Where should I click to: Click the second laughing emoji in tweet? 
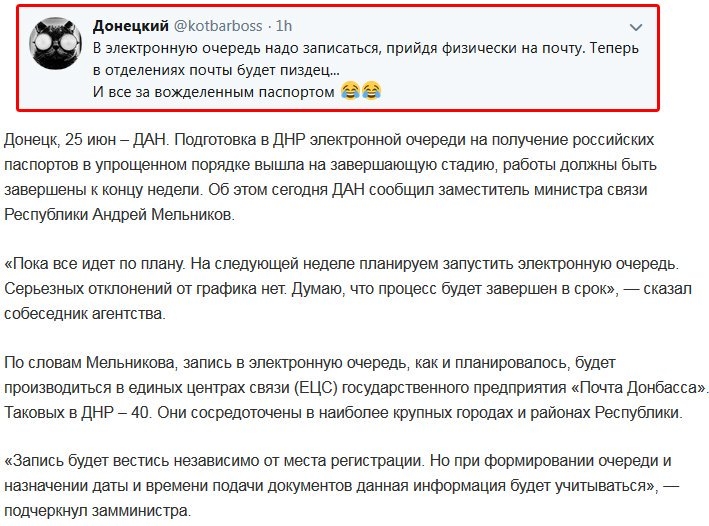pos(371,93)
